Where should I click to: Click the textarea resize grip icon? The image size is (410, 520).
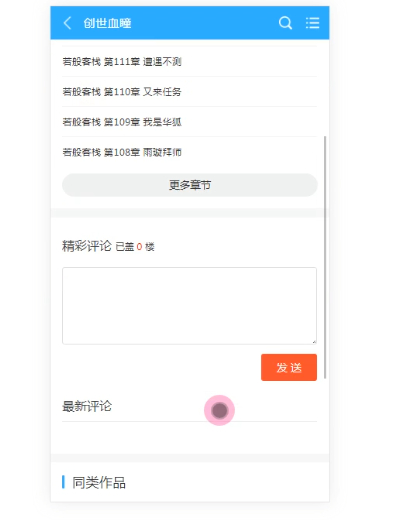coord(314,341)
